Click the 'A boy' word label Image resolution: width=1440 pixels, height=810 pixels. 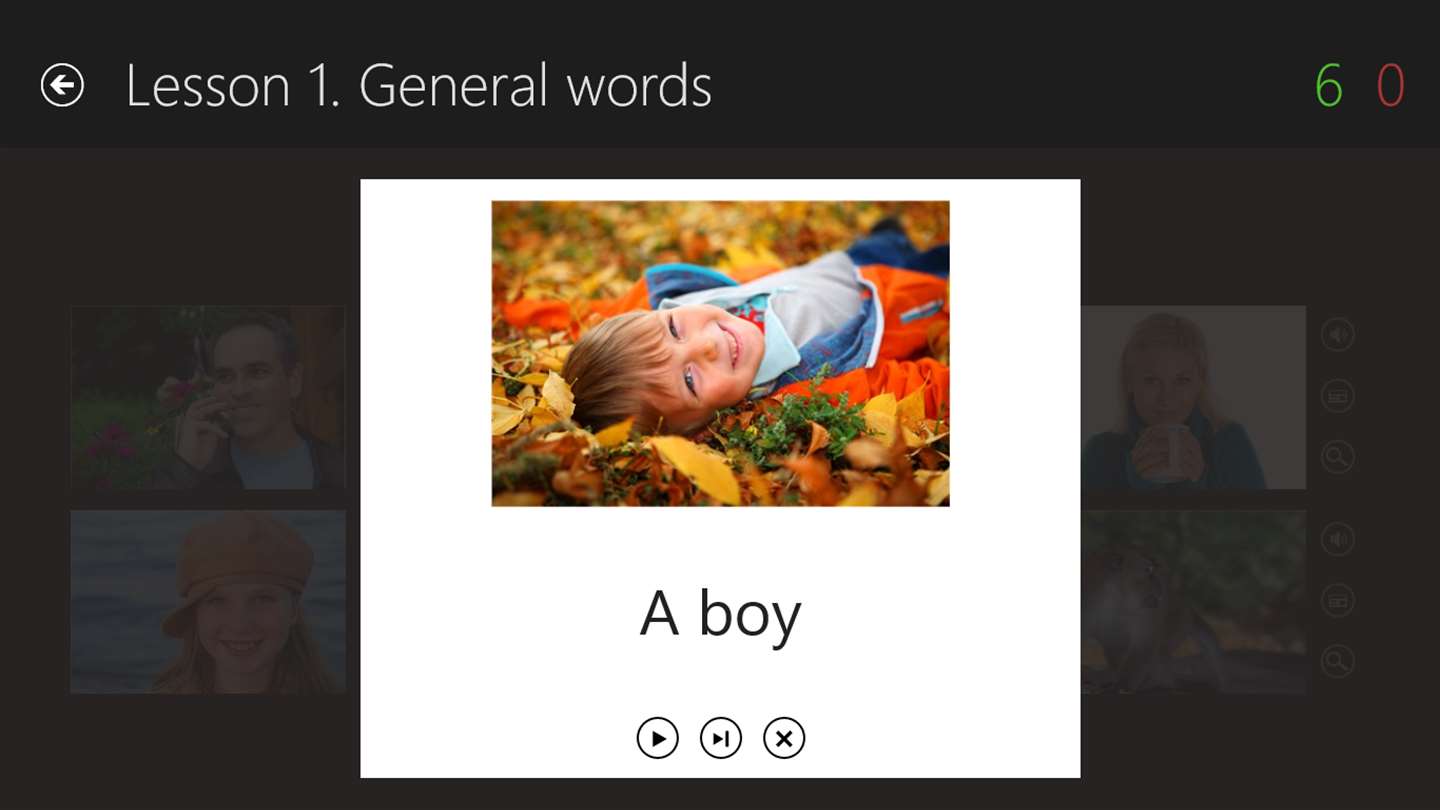[720, 614]
